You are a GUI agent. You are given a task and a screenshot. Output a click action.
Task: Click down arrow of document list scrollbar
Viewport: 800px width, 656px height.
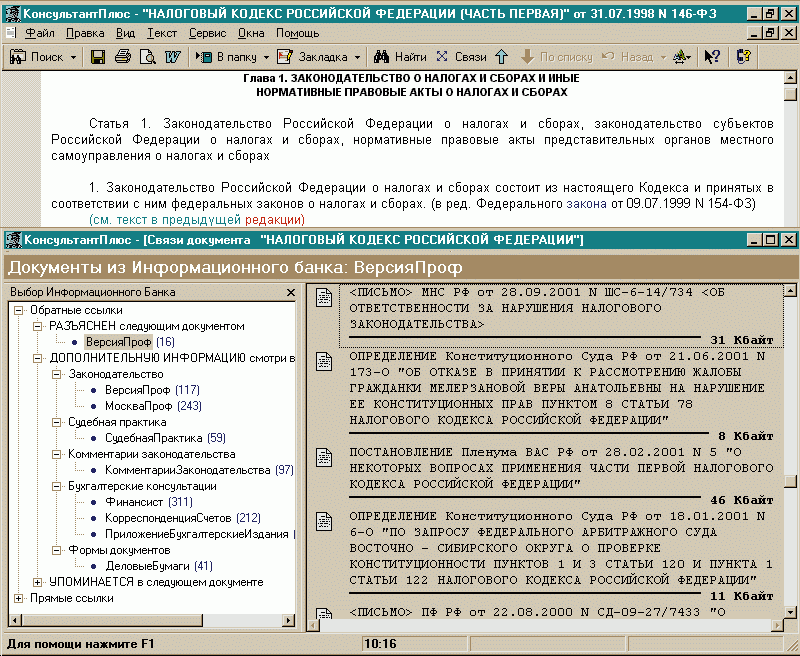pyautogui.click(x=790, y=612)
